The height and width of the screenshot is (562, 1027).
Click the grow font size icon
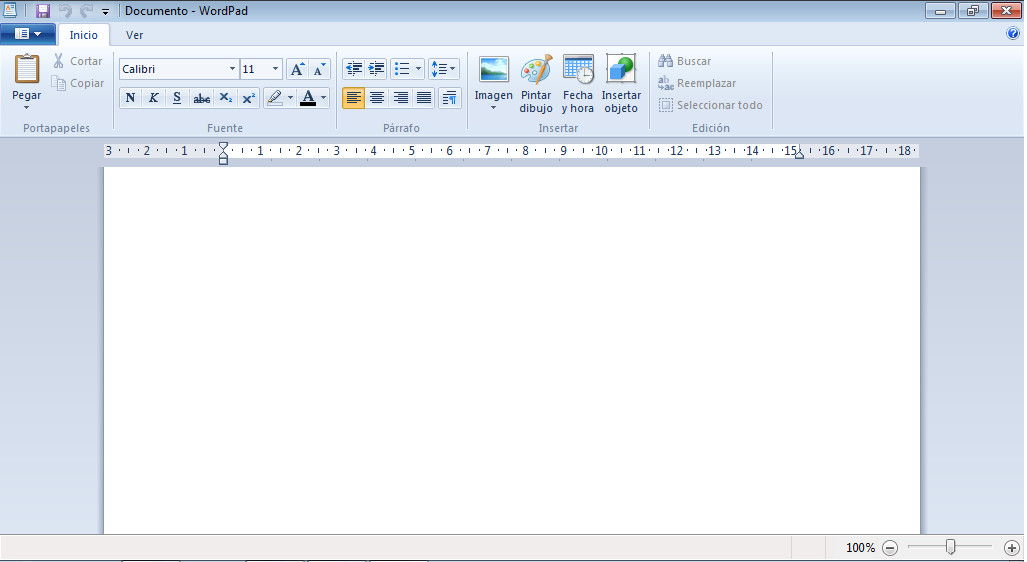tap(297, 69)
